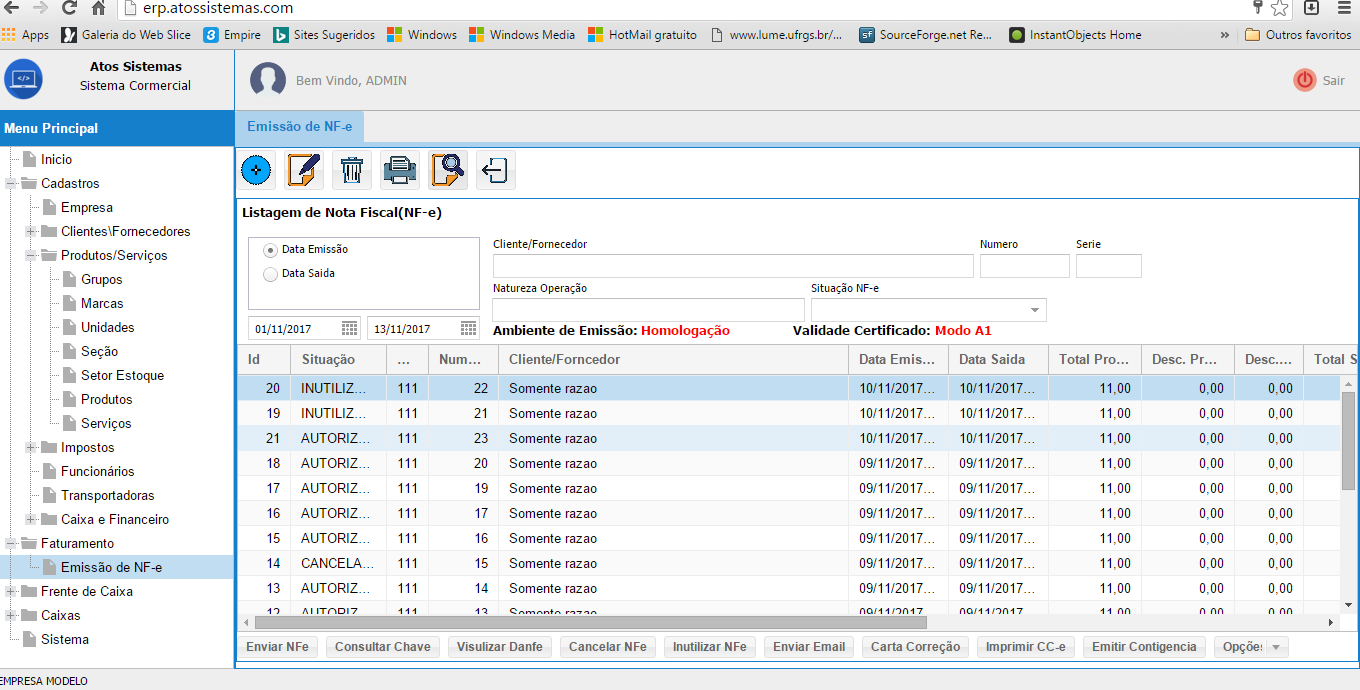Select the Data Emissão radio button

tap(270, 250)
